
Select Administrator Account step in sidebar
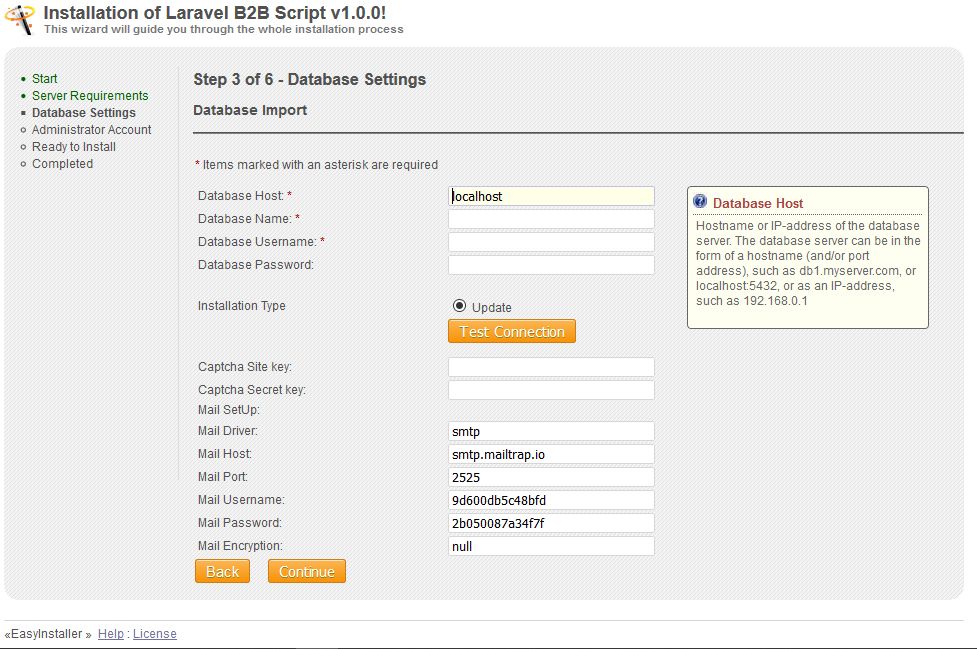tap(91, 130)
